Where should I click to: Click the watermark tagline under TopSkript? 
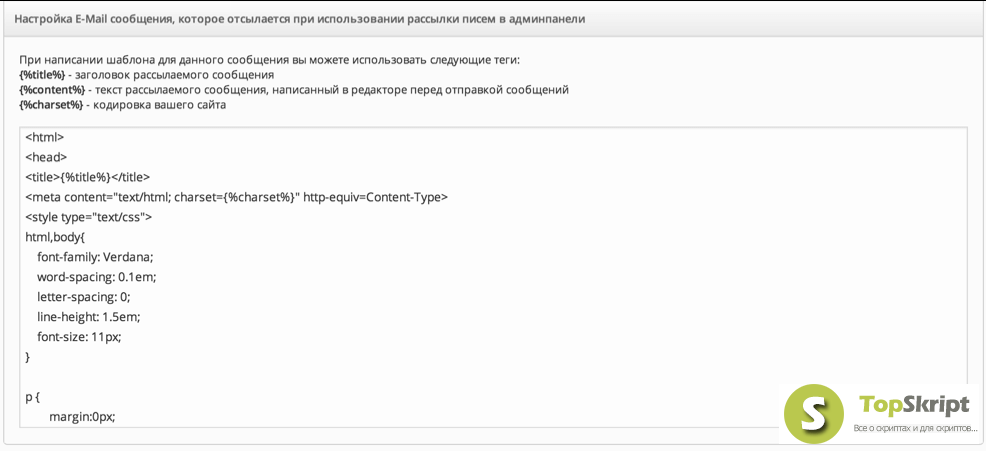pyautogui.click(x=916, y=428)
